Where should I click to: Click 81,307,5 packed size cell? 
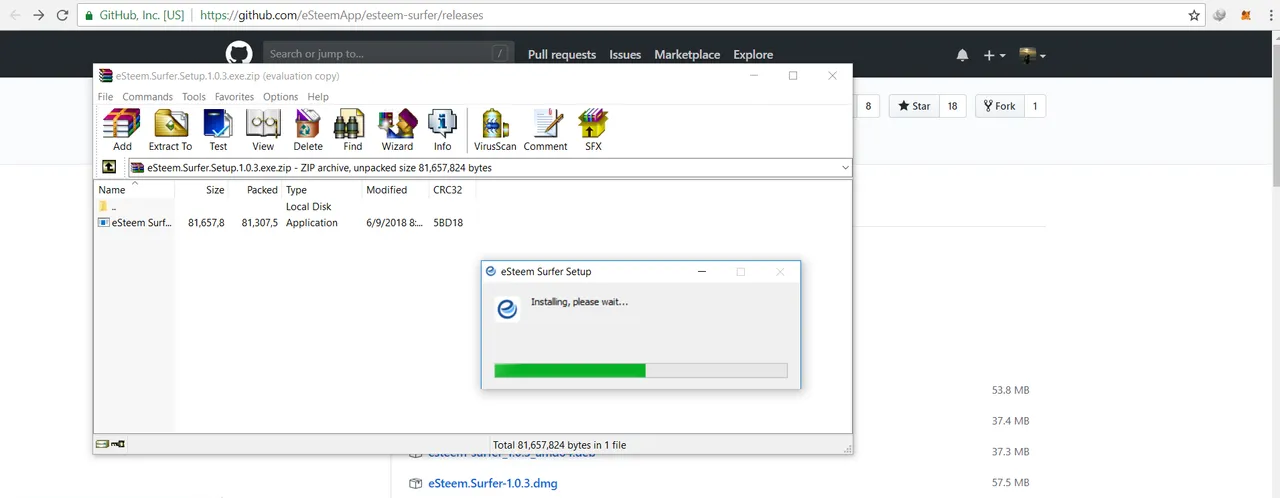(x=260, y=223)
